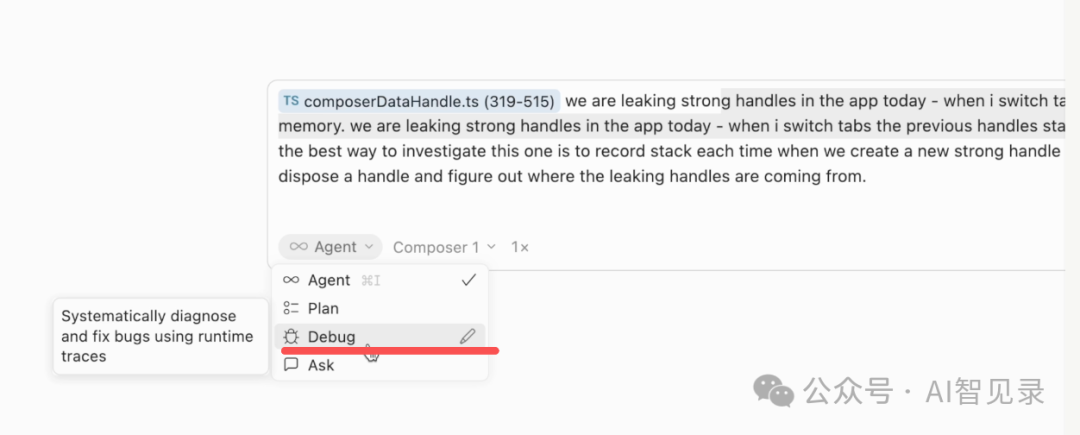Choose Plan mode from the menu

pos(323,308)
